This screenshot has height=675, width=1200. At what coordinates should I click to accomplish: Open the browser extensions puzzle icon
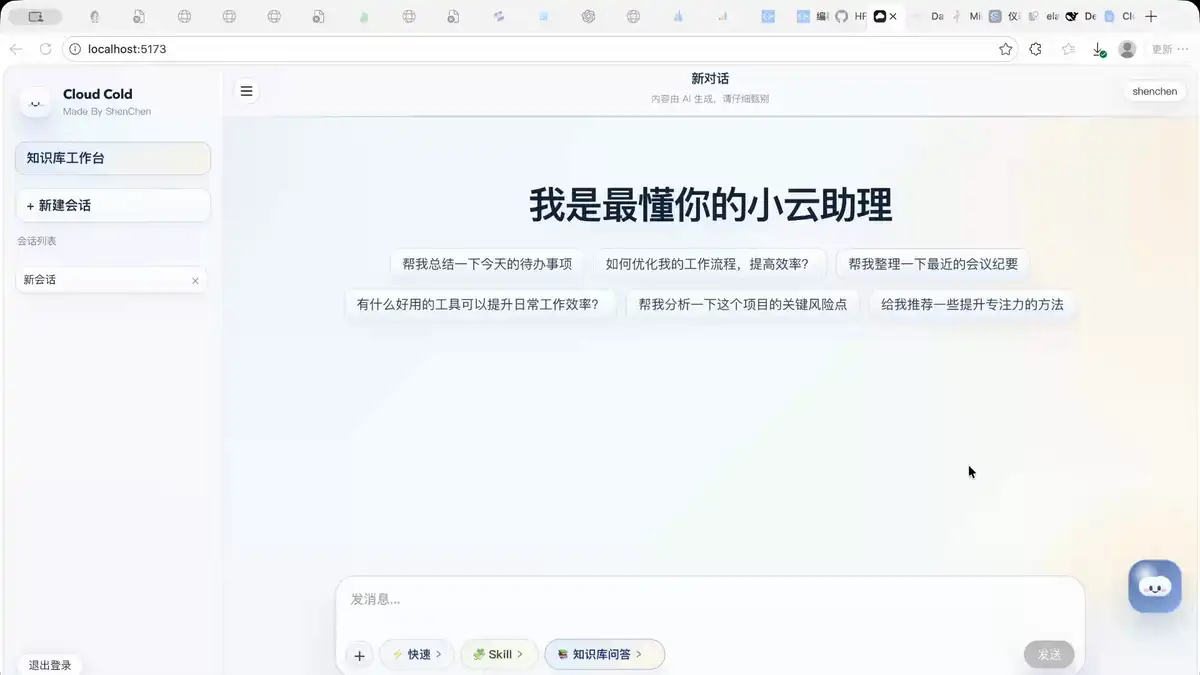pyautogui.click(x=1036, y=49)
